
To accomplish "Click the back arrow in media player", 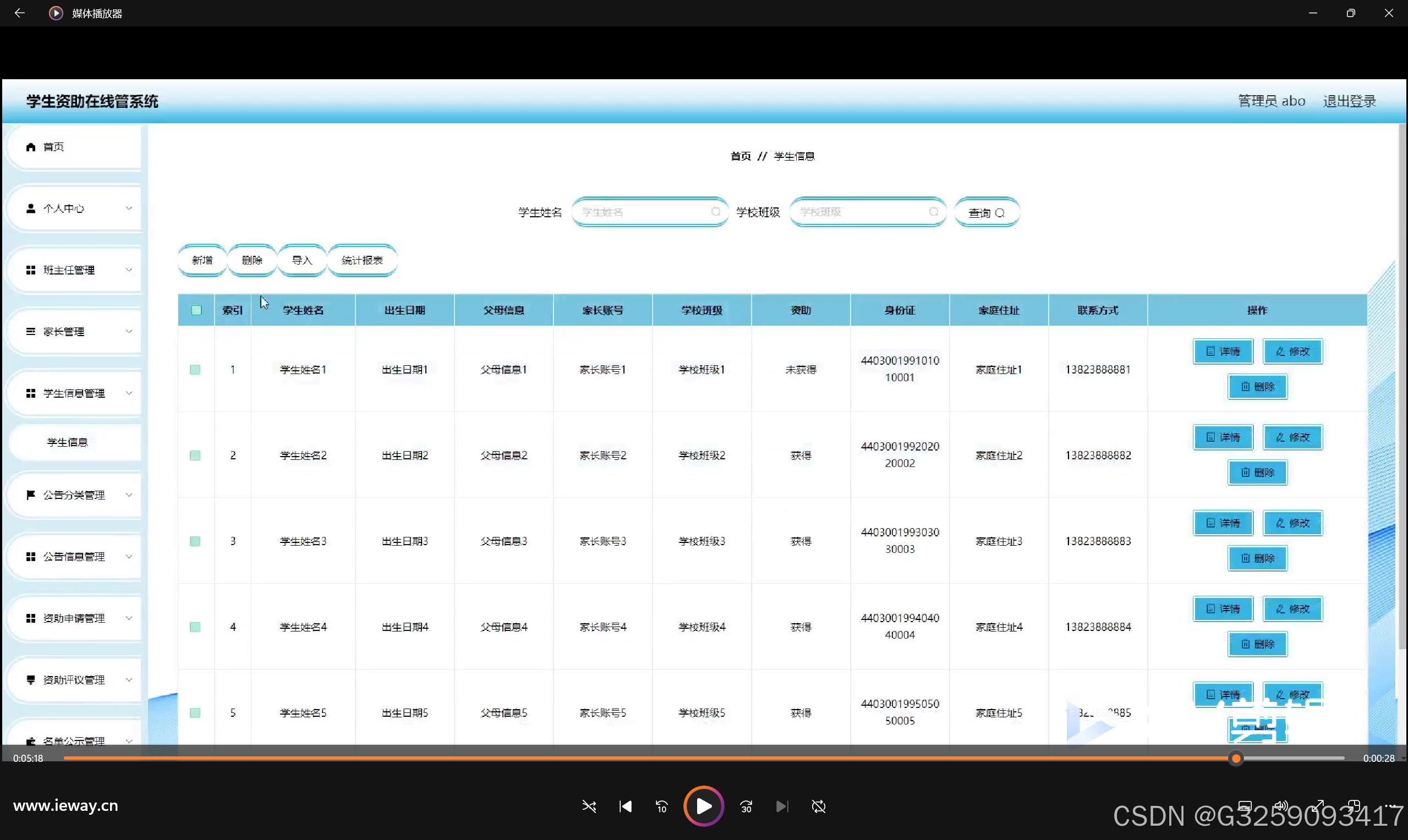I will [x=20, y=13].
